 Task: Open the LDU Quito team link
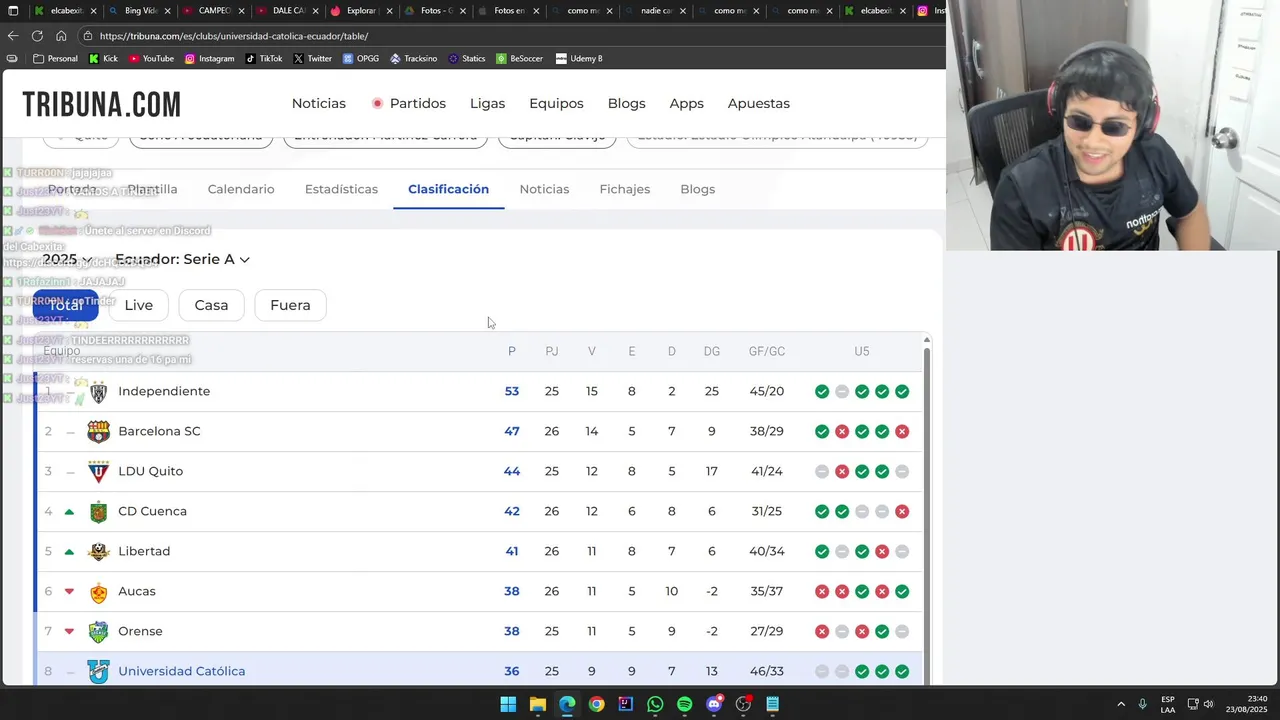point(150,471)
